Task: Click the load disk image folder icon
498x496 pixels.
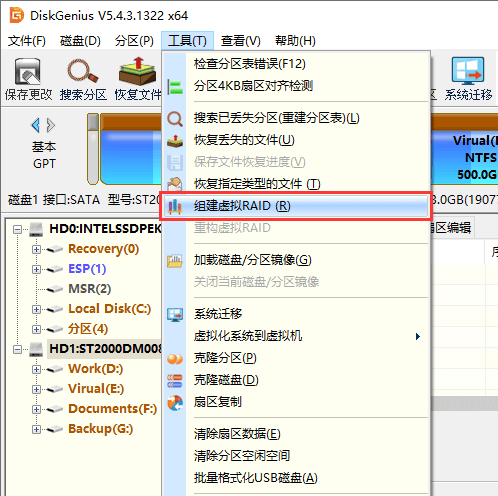Action: click(175, 261)
